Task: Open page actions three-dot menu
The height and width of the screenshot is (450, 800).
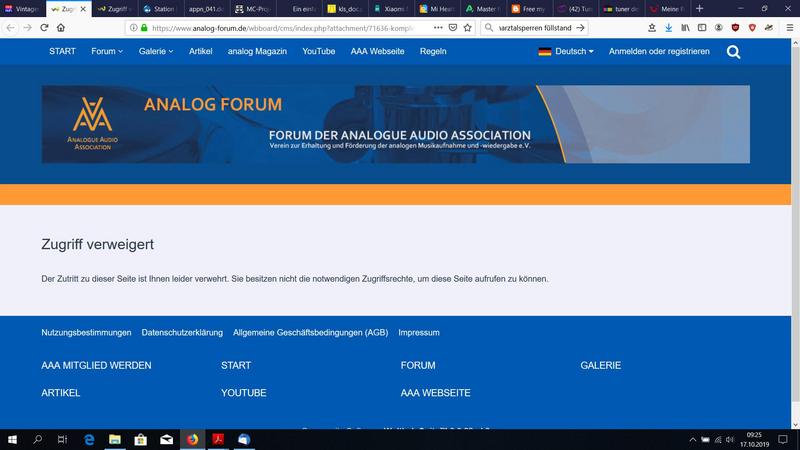Action: 438,28
